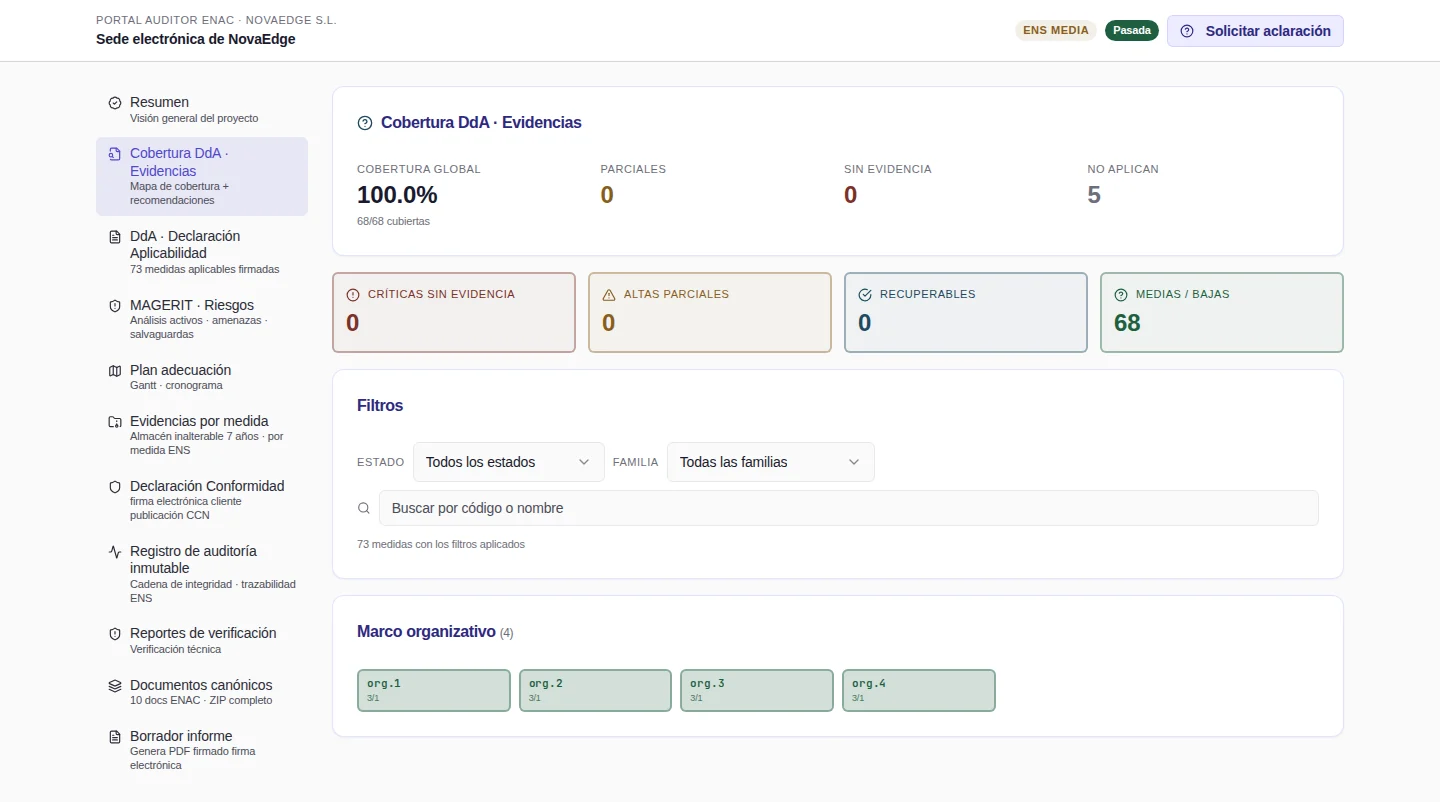Open Reportes de verificación

[202, 641]
